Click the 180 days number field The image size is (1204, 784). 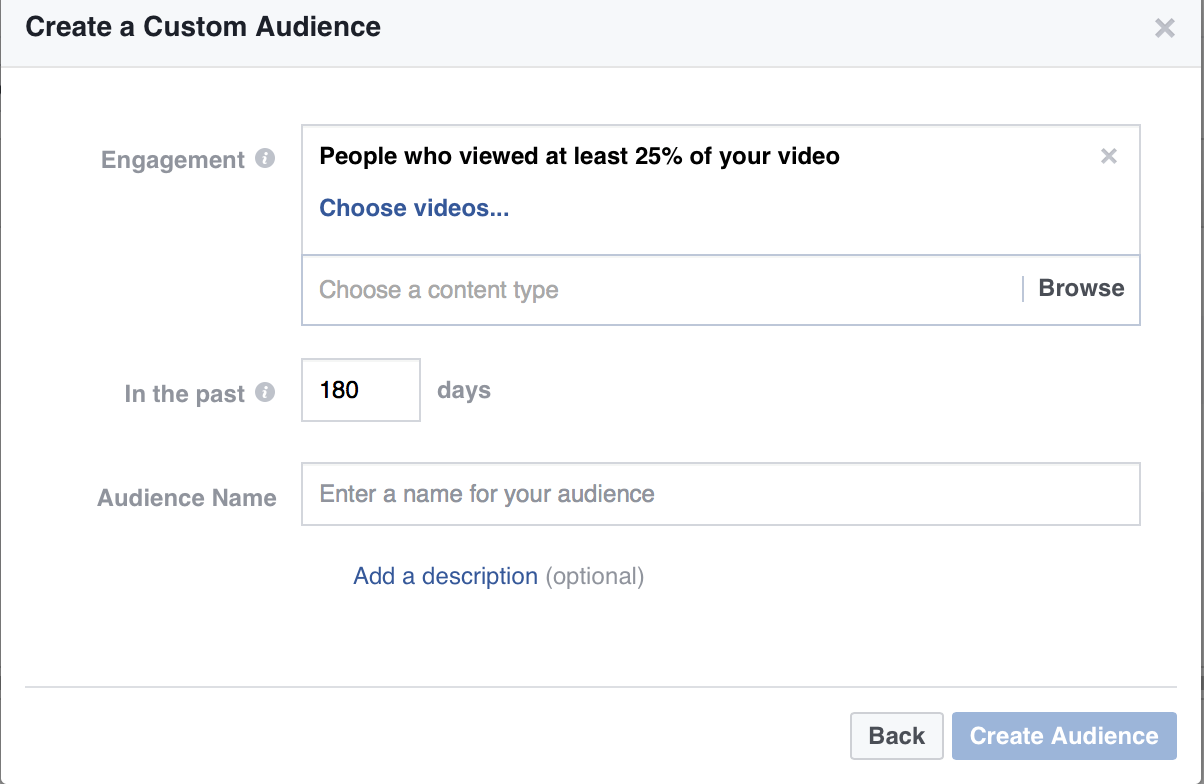360,390
